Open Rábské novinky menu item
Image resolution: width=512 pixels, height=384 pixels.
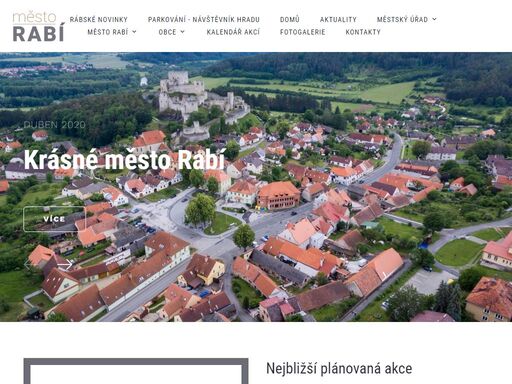[x=99, y=19]
